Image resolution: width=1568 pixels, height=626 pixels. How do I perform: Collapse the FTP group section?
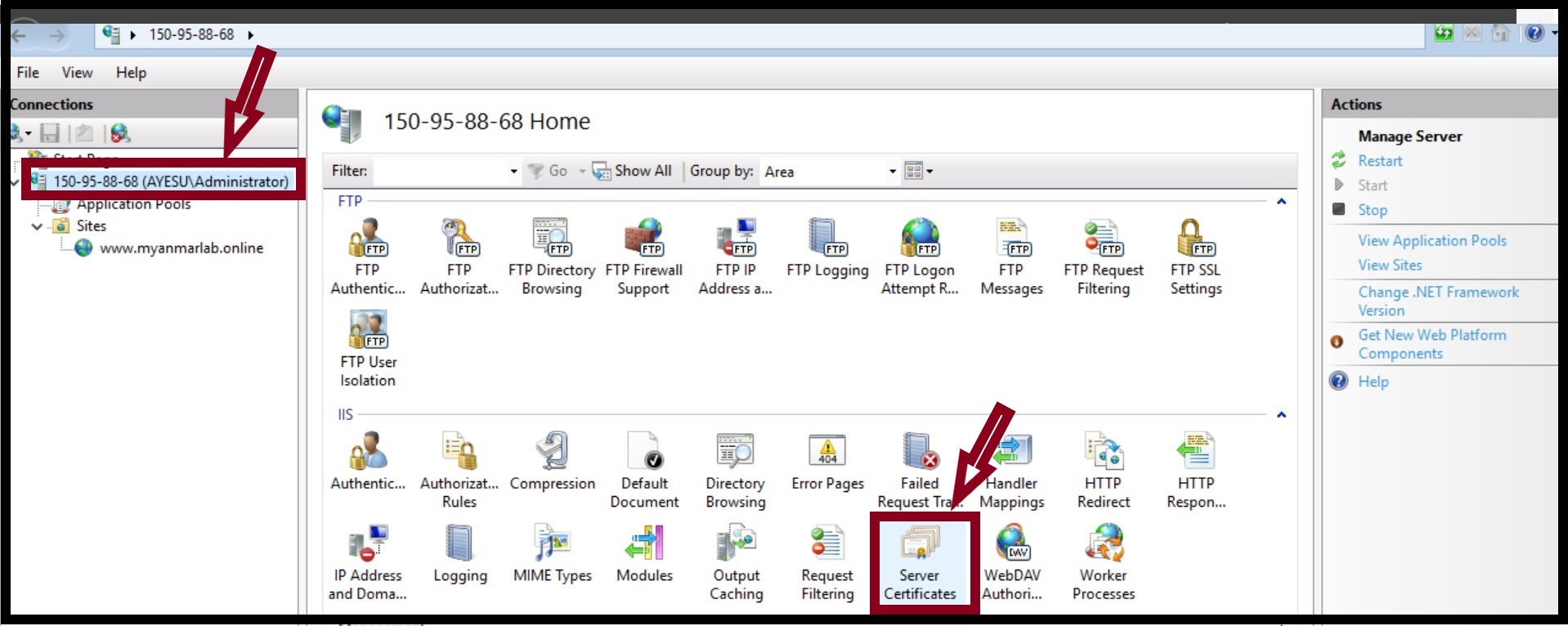coord(1281,201)
